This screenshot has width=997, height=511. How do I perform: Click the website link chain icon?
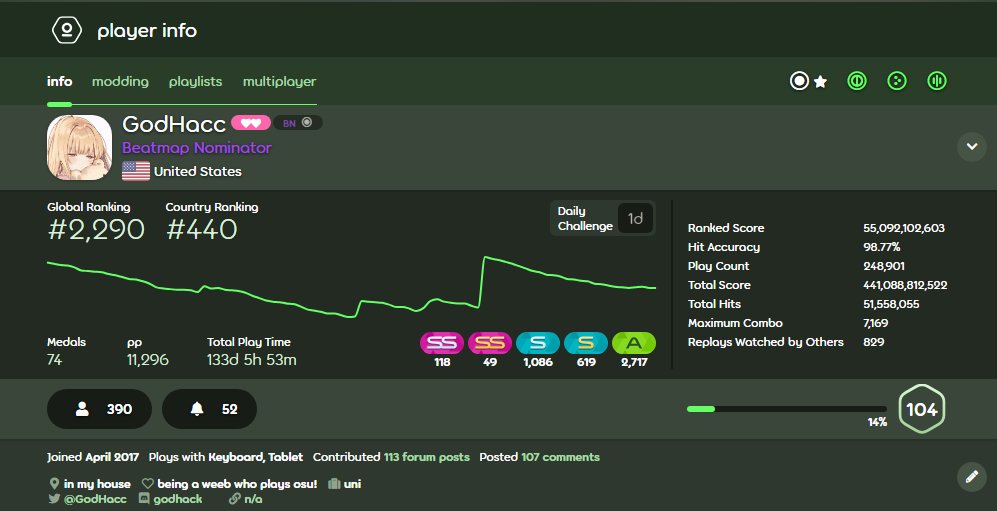pyautogui.click(x=235, y=499)
